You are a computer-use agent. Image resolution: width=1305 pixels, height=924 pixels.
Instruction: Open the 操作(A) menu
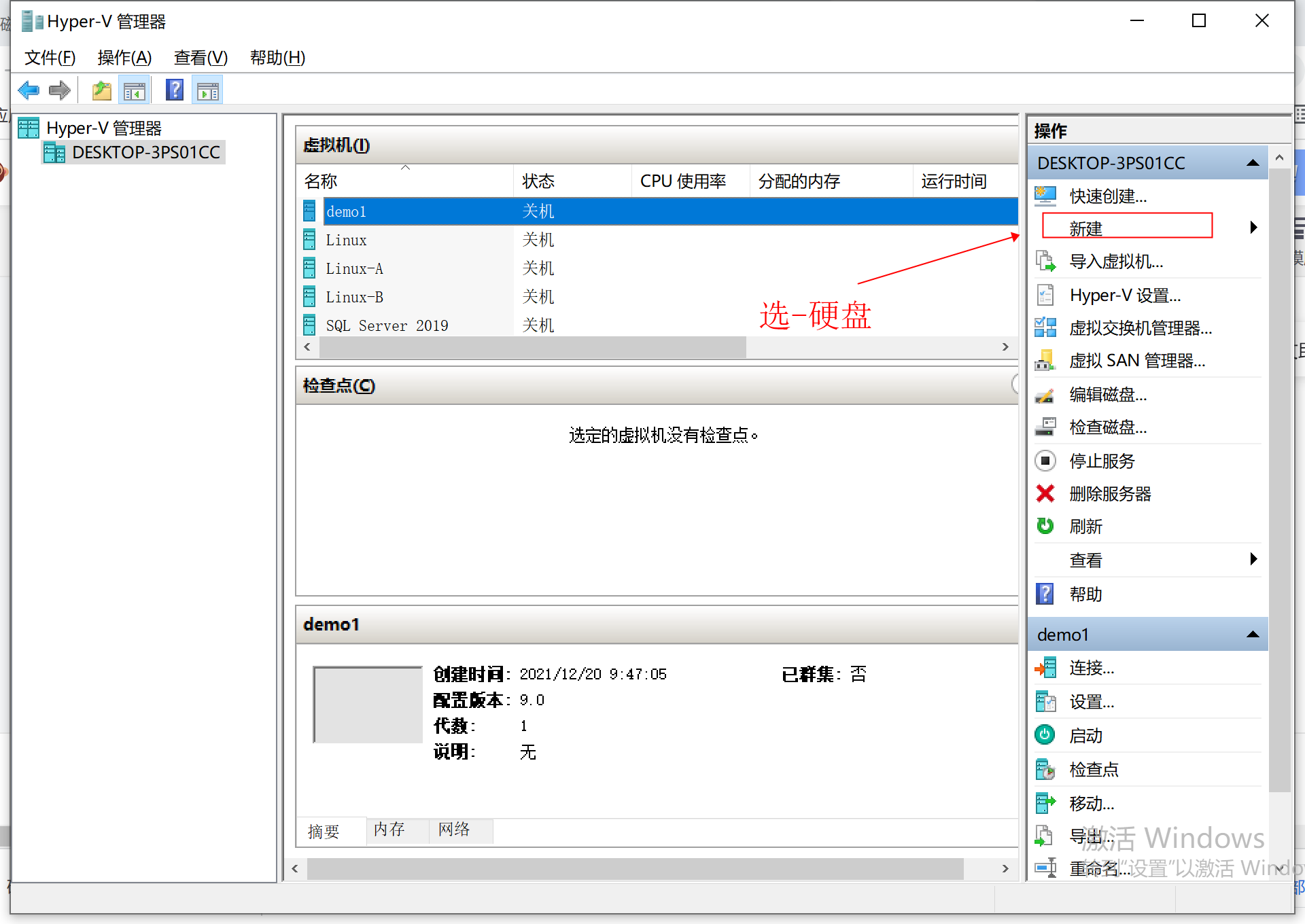(x=124, y=58)
